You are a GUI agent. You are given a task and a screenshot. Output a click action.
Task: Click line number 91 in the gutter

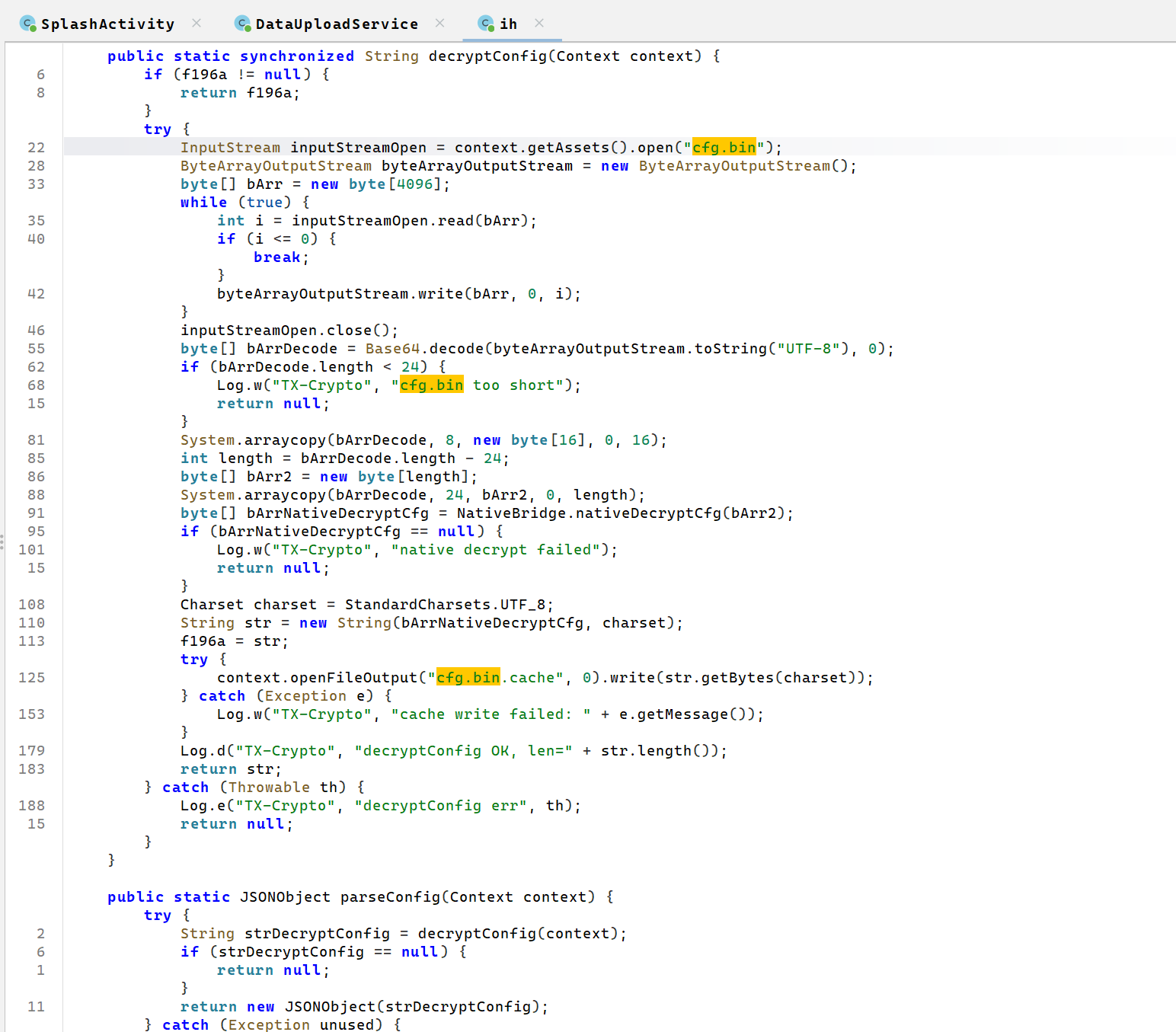(36, 513)
